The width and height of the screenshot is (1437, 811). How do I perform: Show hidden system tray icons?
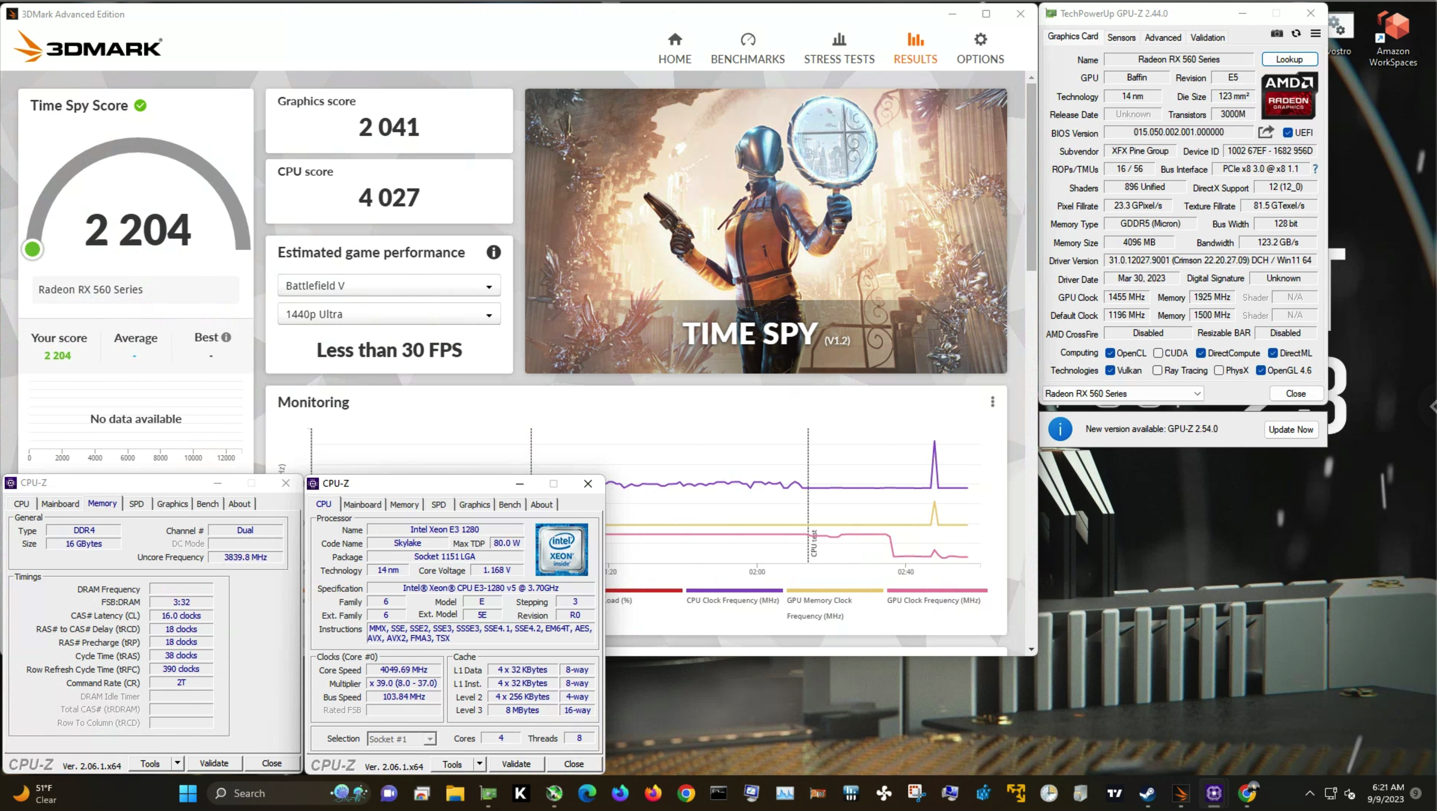[1310, 793]
